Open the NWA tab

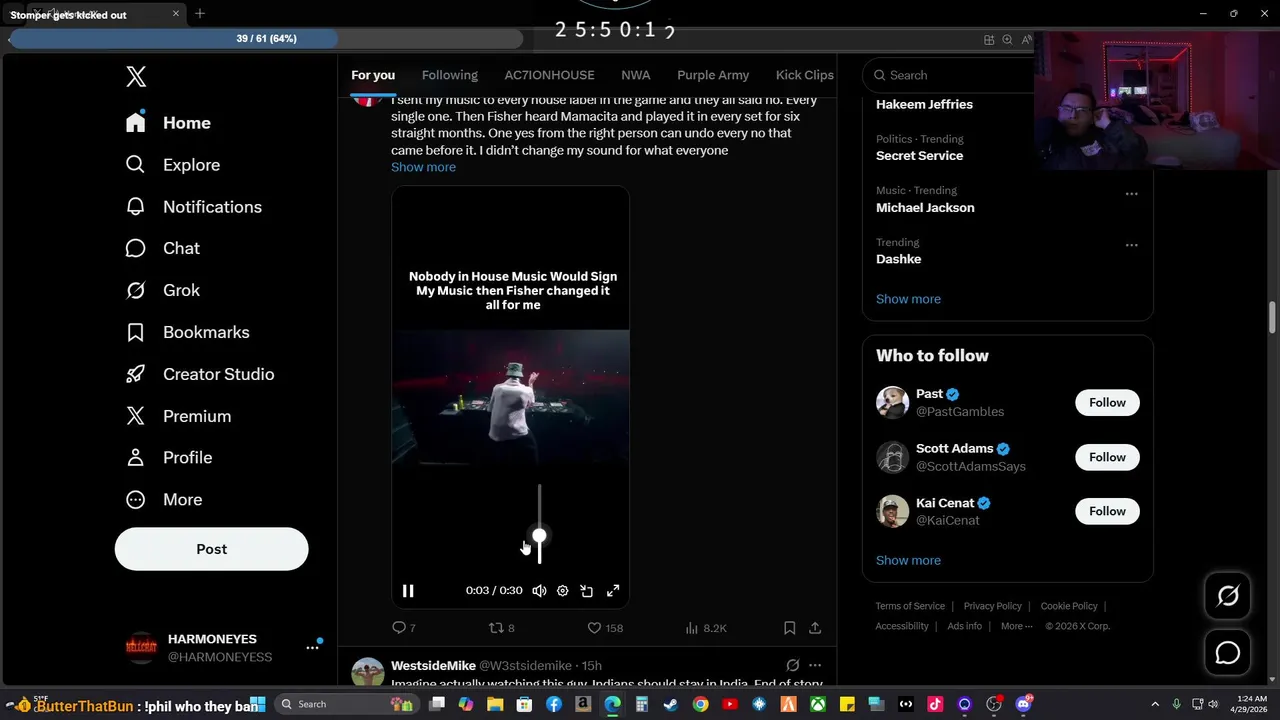(x=635, y=75)
